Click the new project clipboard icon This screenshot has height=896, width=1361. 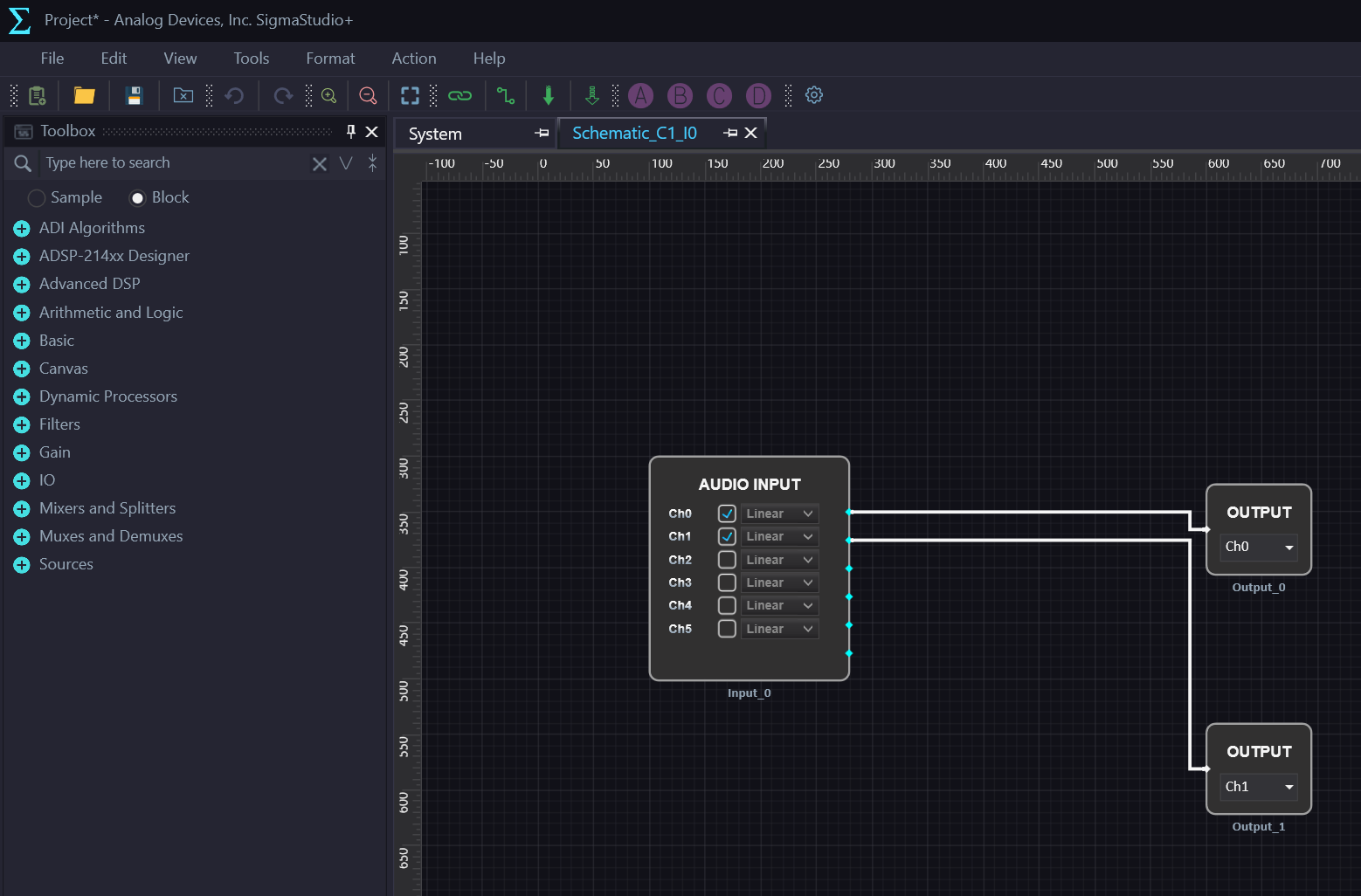click(38, 95)
